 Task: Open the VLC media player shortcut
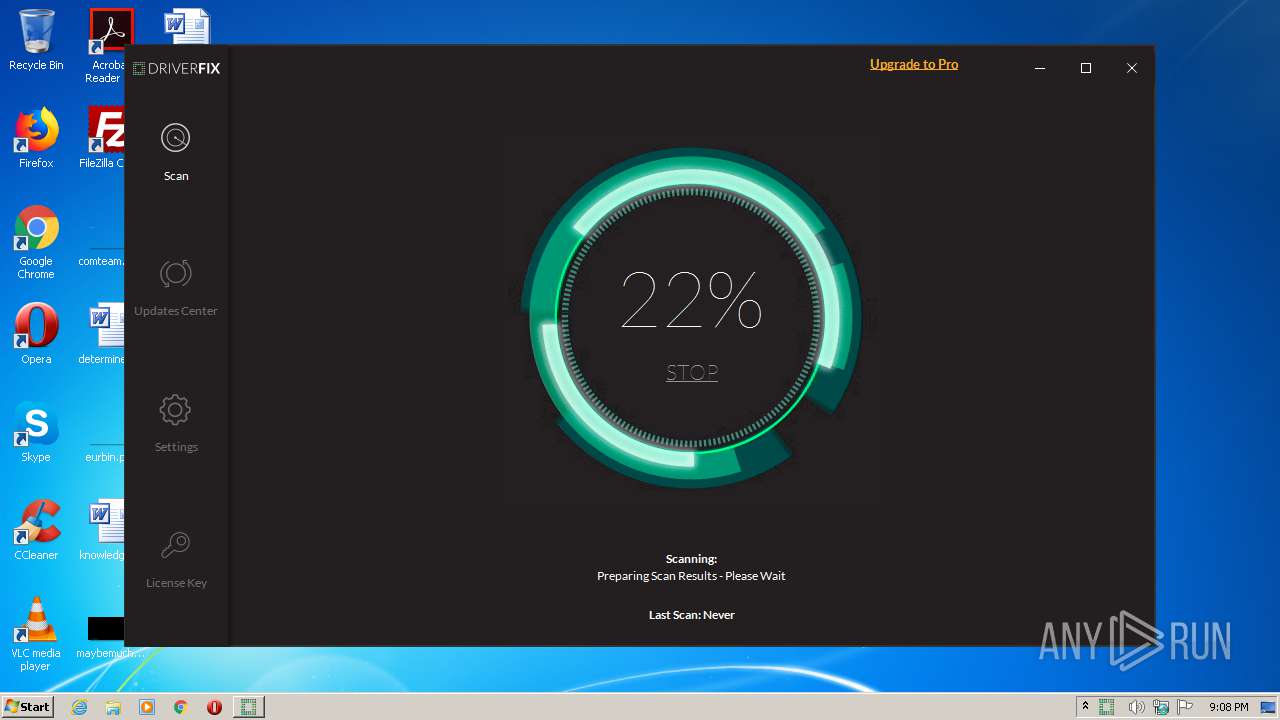tap(36, 634)
